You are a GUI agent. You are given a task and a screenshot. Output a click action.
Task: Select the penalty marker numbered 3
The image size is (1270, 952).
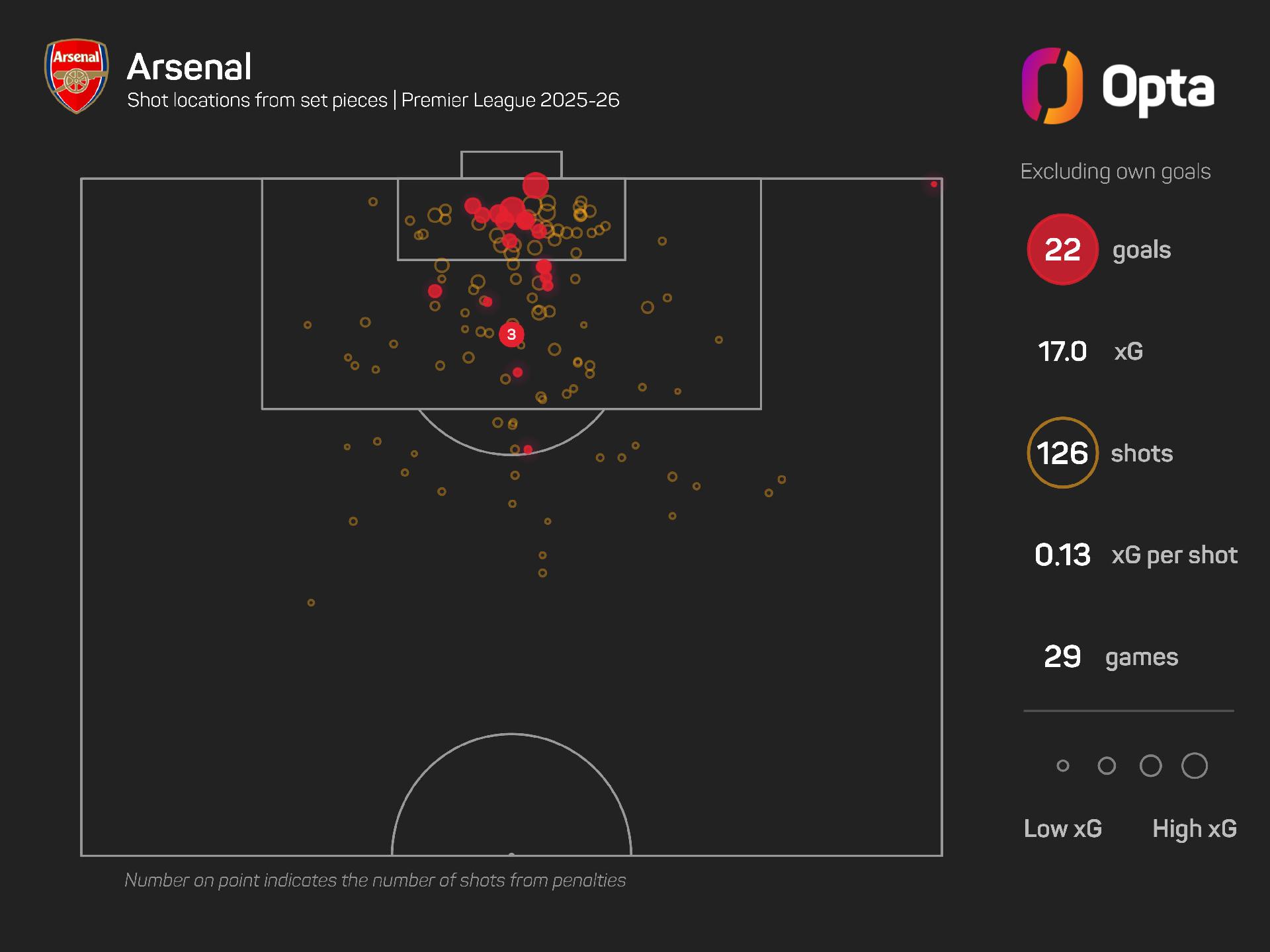(x=511, y=335)
